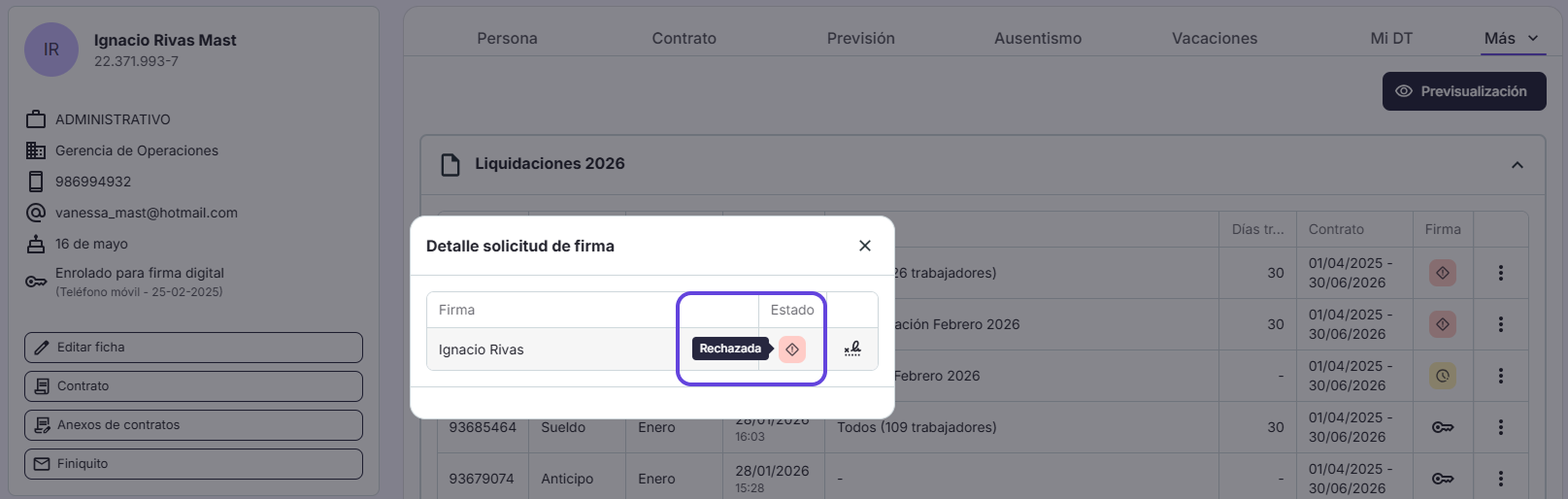Image resolution: width=1568 pixels, height=499 pixels.
Task: Switch to the Contrato tab
Action: [684, 38]
